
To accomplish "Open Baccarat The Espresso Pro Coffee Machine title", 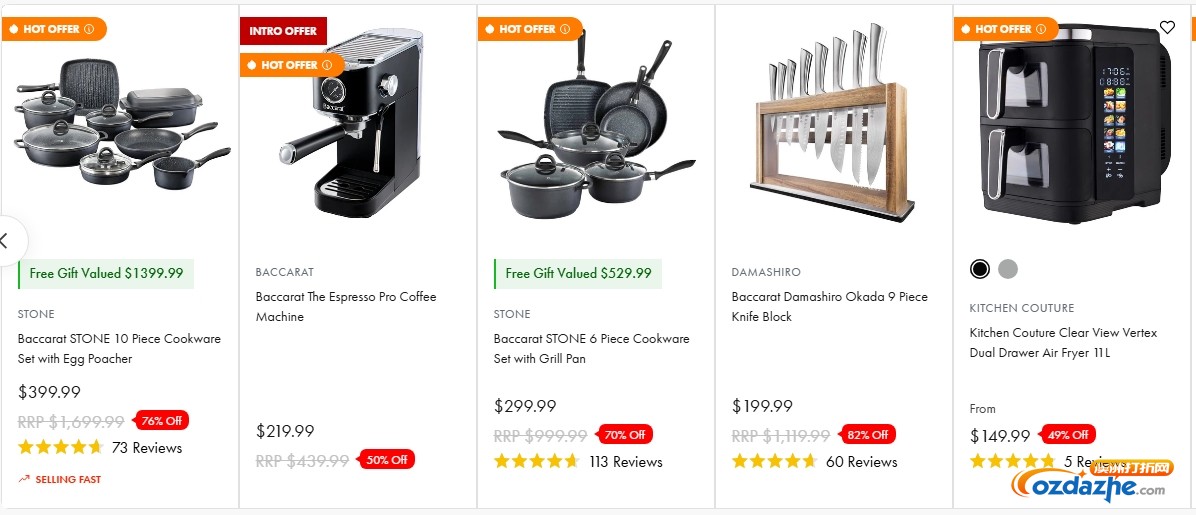I will [x=345, y=306].
